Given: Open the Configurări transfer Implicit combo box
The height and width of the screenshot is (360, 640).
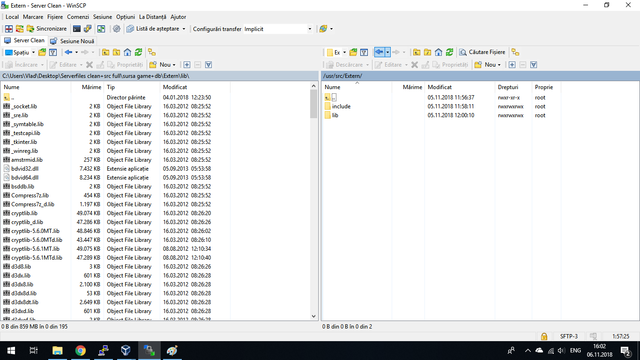Looking at the screenshot, I should click(278, 29).
